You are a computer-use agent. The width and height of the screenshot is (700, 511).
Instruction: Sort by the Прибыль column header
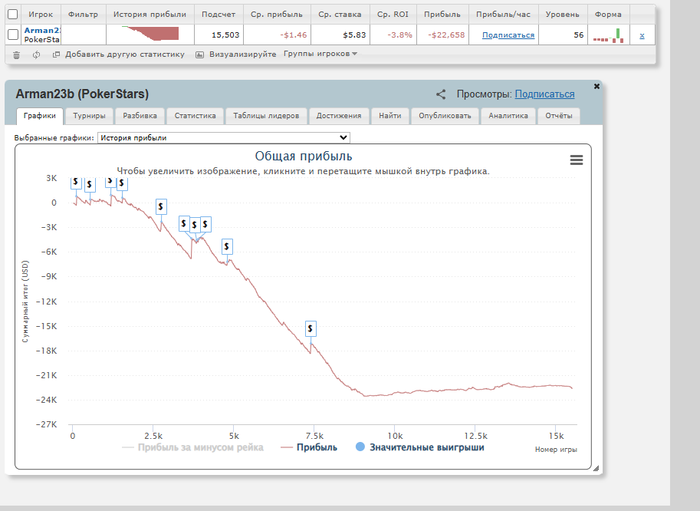[x=442, y=14]
